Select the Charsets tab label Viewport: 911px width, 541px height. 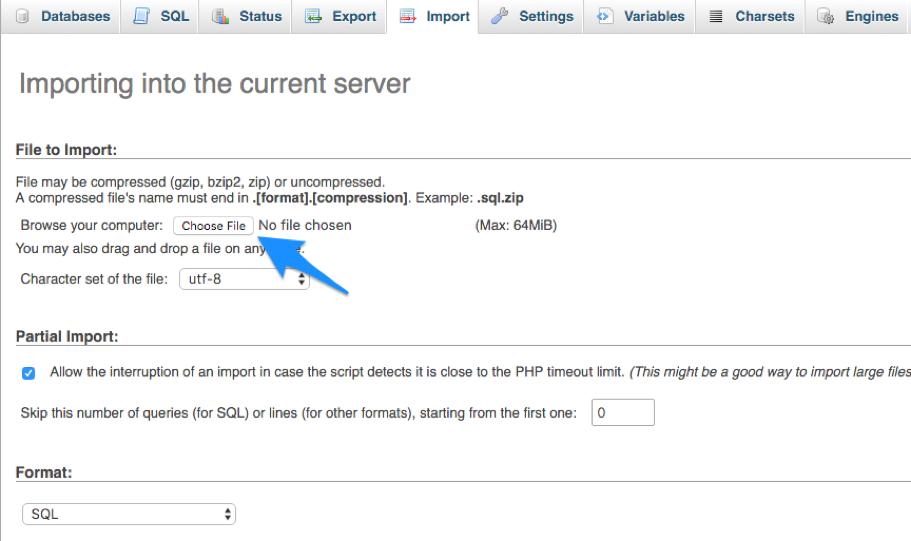[x=764, y=17]
